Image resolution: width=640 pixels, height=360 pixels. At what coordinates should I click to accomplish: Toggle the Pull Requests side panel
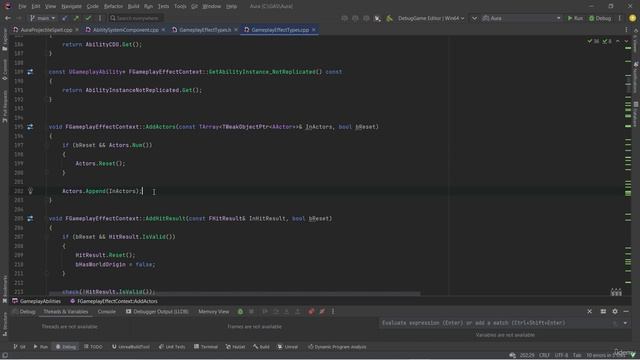click(4, 107)
